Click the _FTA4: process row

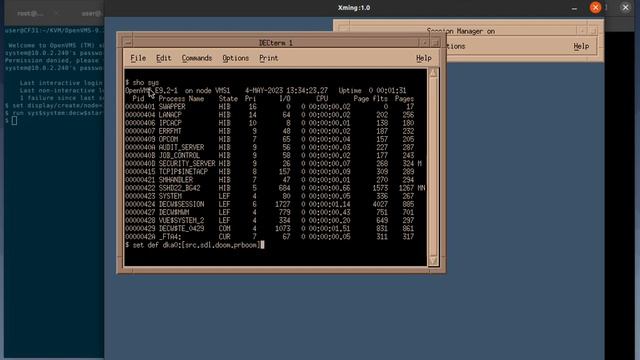click(270, 237)
